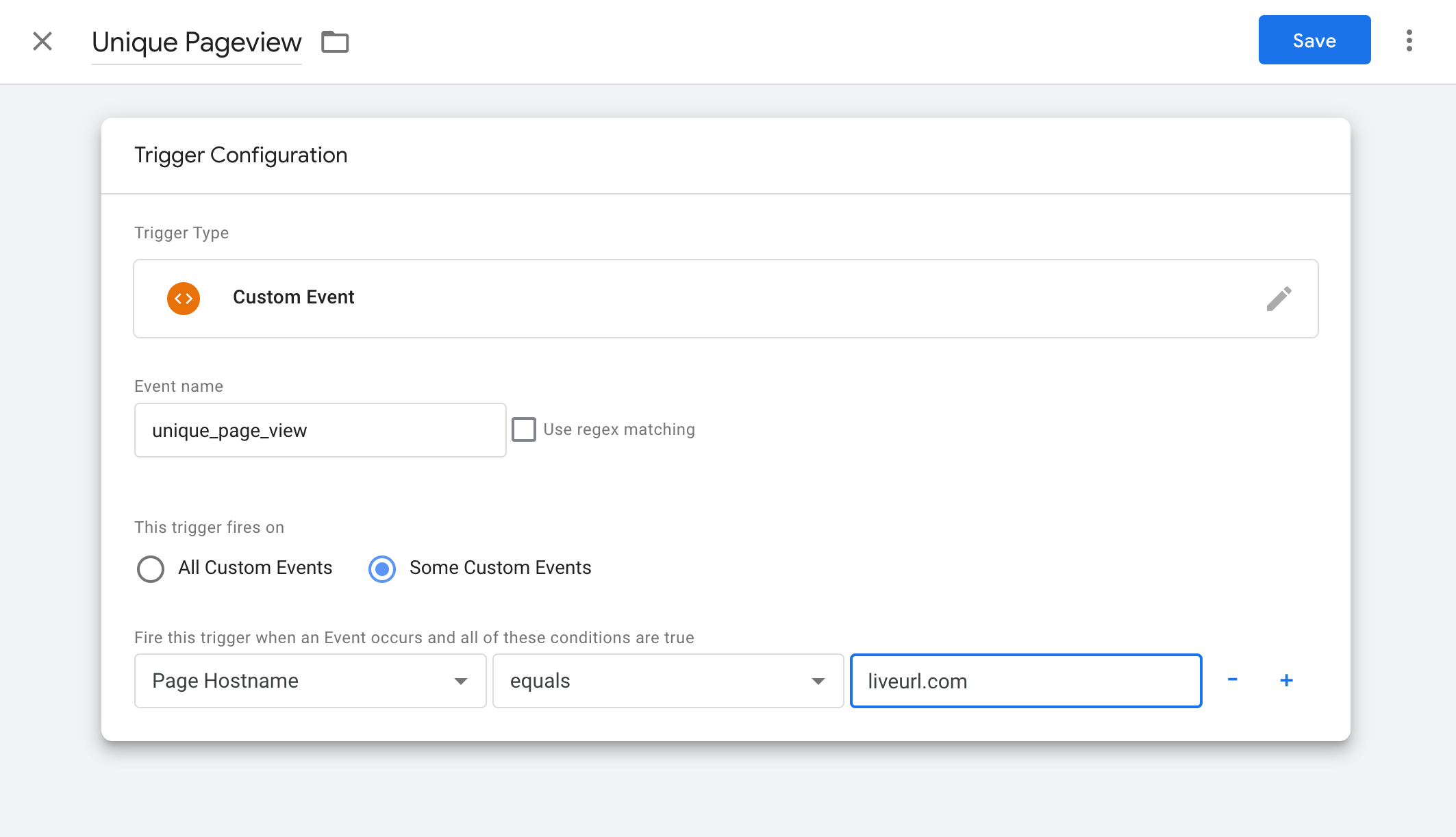Image resolution: width=1456 pixels, height=837 pixels.
Task: Expand the condition variable selector
Action: click(462, 680)
